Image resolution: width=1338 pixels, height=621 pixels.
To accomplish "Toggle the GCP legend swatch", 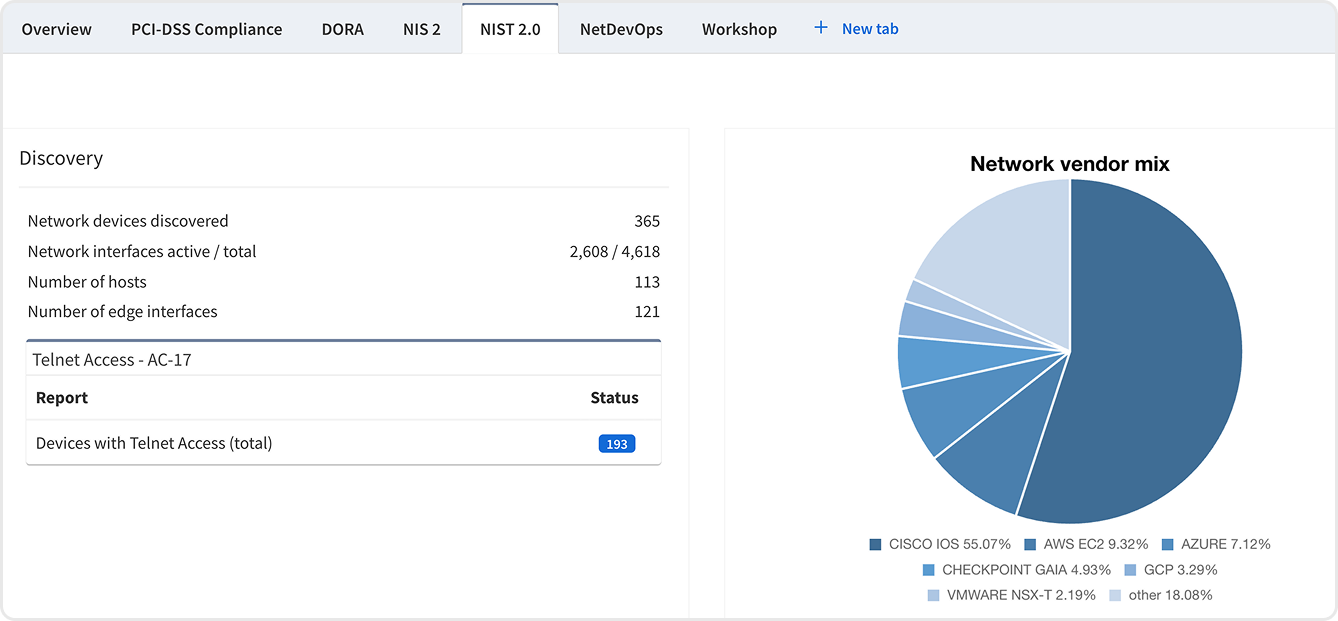I will [1131, 570].
